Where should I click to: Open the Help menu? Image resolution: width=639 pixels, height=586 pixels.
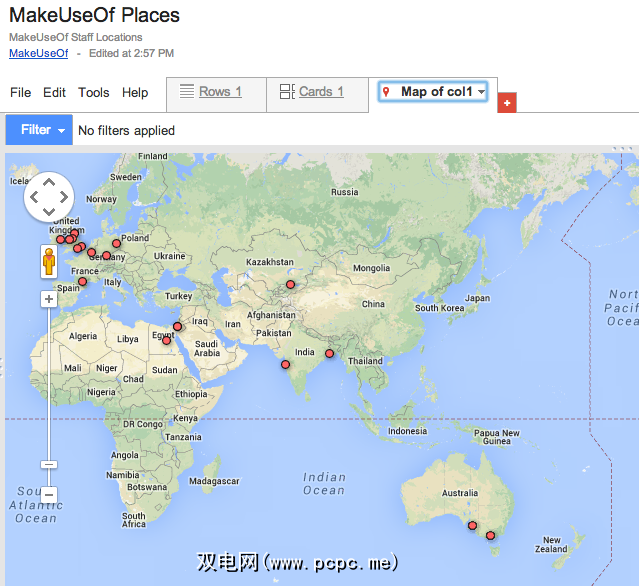[x=135, y=93]
